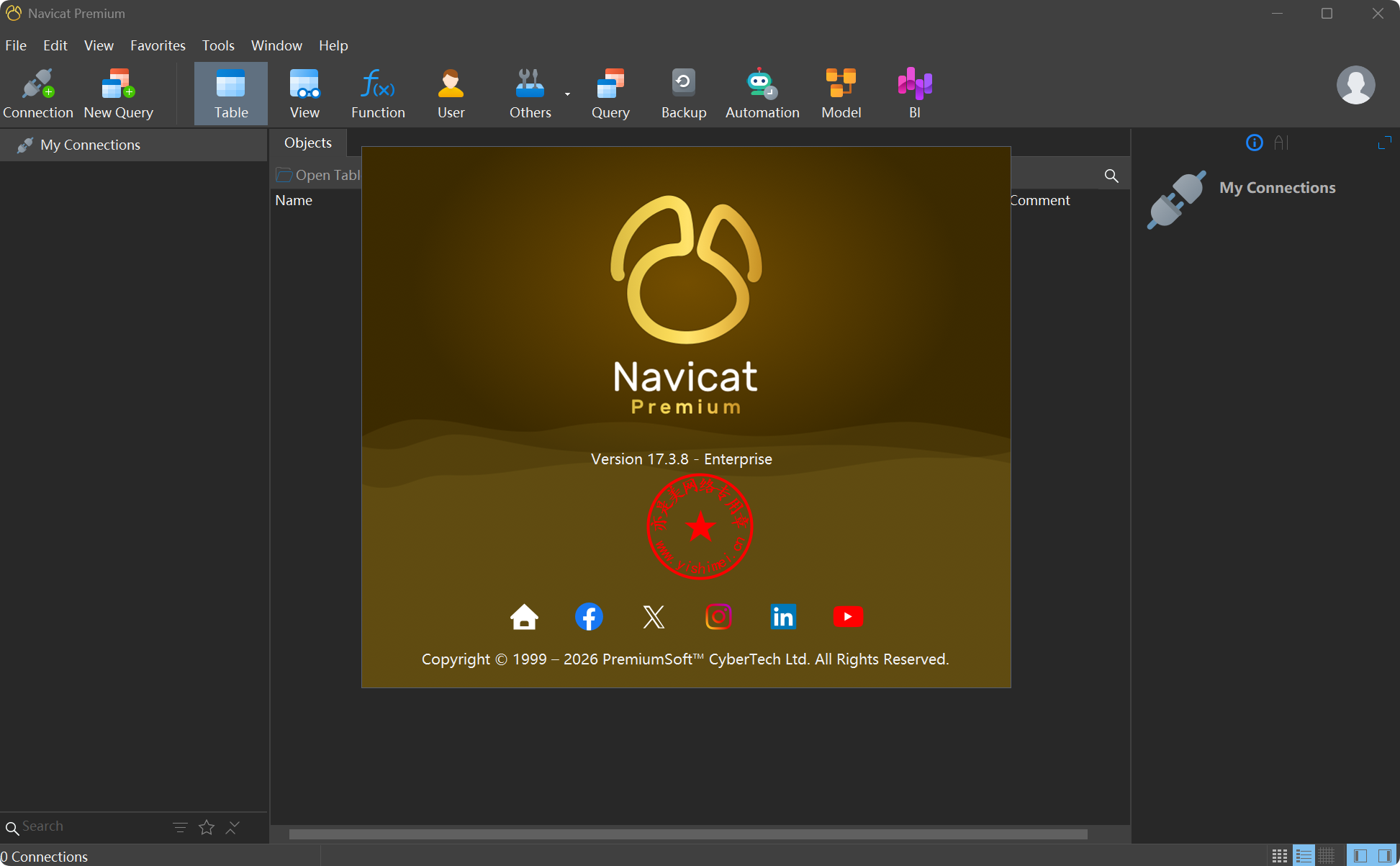
Task: Open the connection filter options icon
Action: (180, 827)
